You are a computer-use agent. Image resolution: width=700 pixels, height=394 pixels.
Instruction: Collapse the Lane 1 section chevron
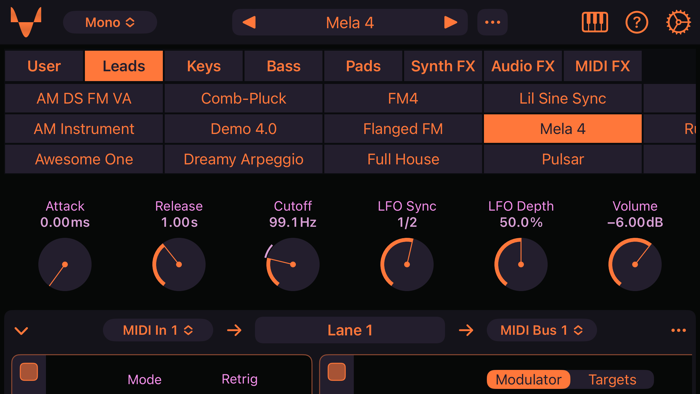(21, 331)
